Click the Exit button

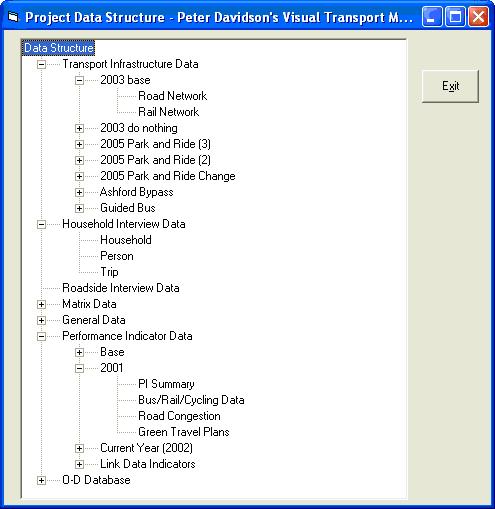tap(450, 86)
